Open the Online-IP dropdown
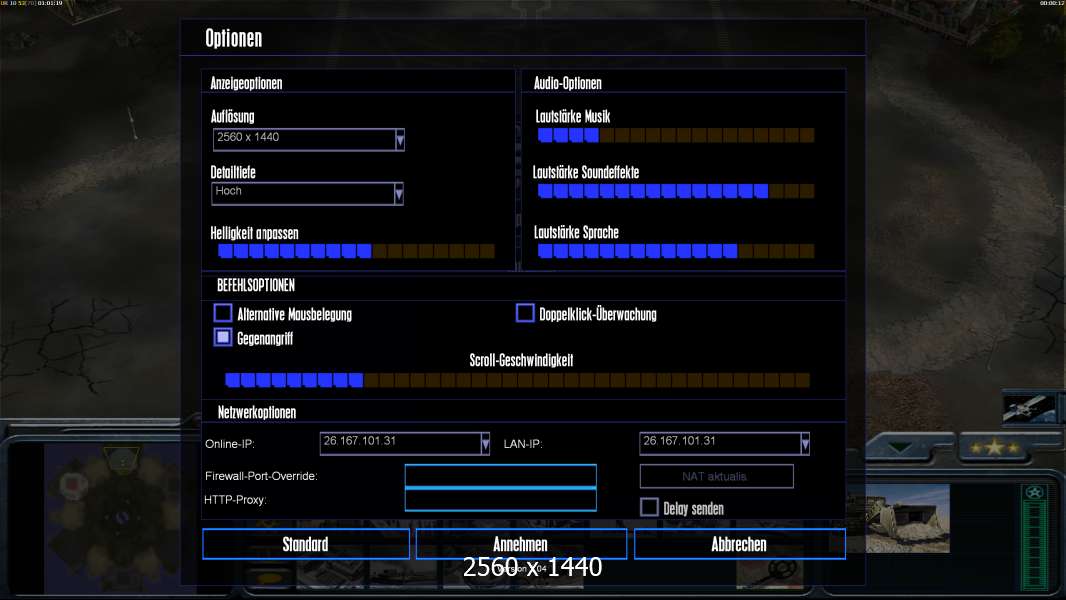 coord(405,444)
